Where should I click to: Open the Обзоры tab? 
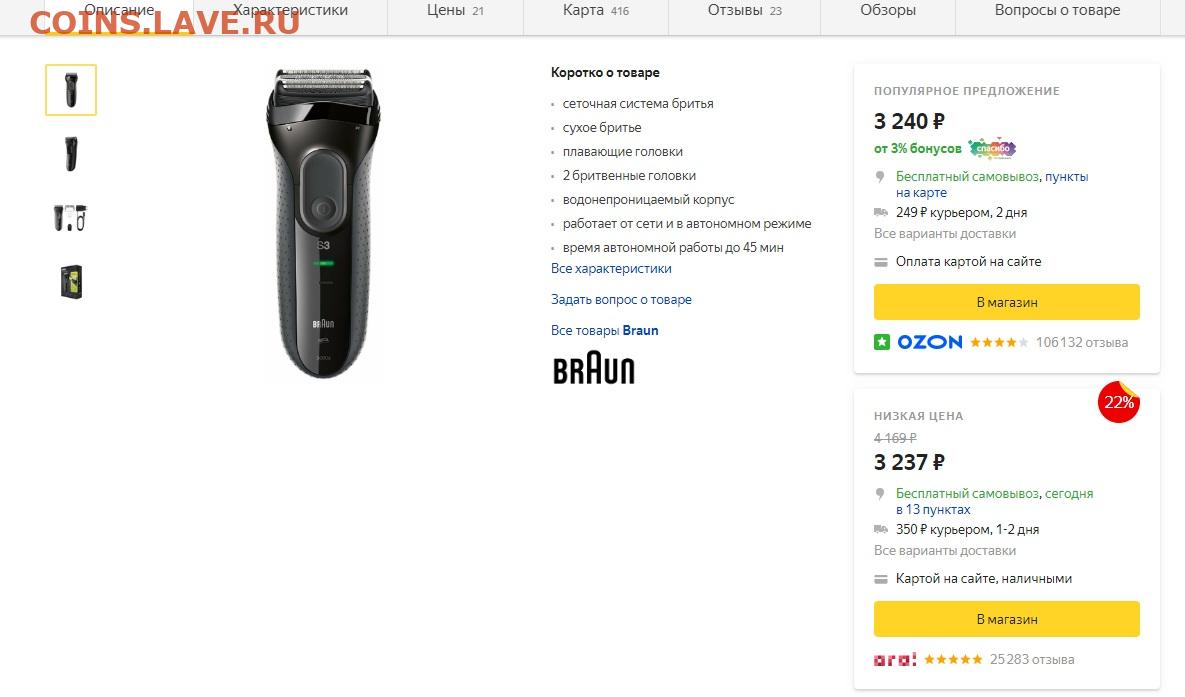point(888,11)
